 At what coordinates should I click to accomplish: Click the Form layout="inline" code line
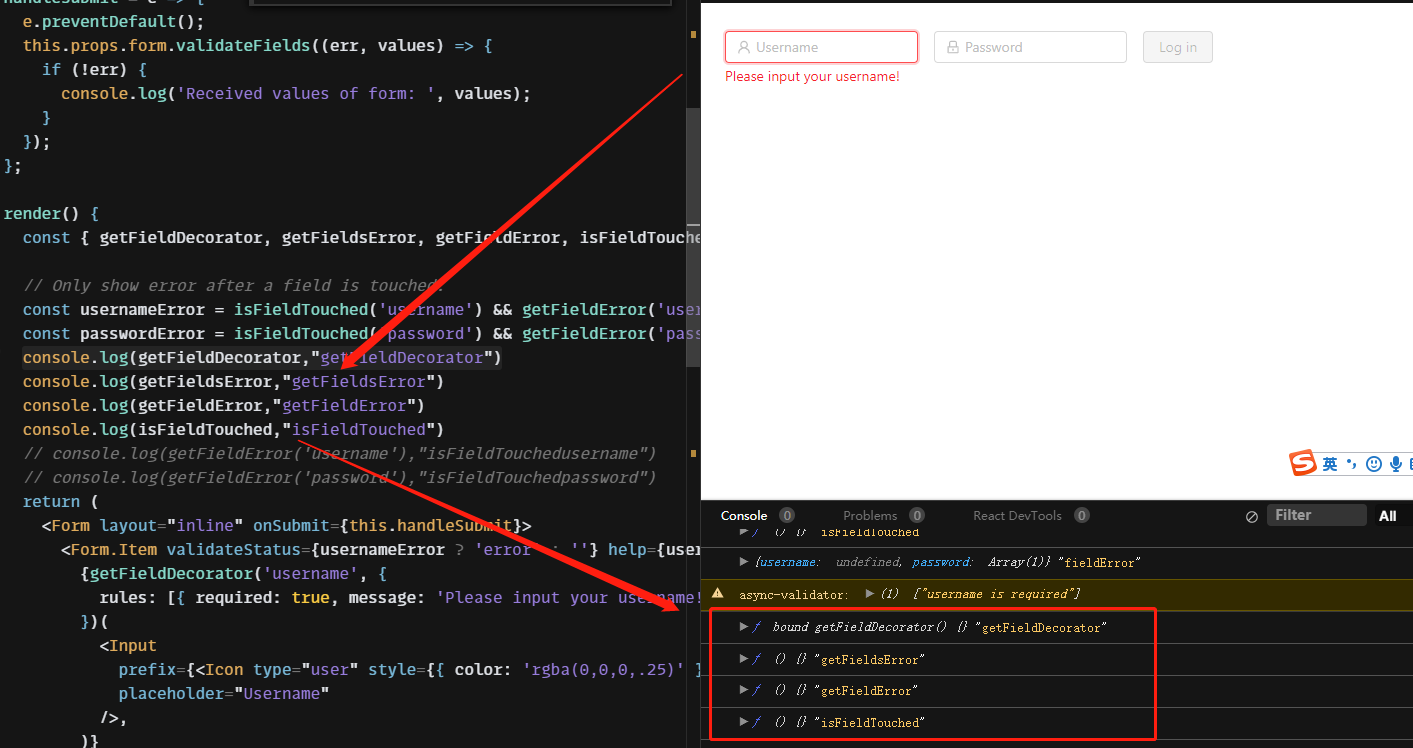[x=286, y=525]
